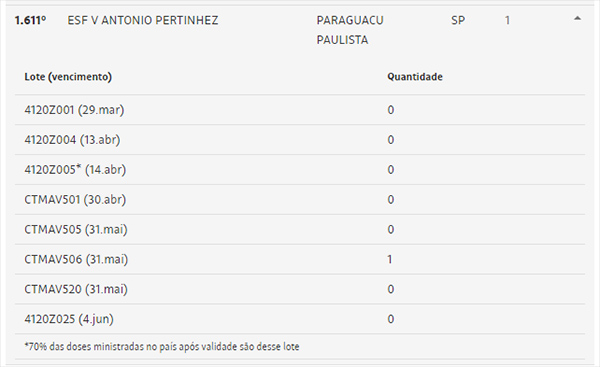Click the Quantidade column header
The height and width of the screenshot is (367, 600).
tap(415, 77)
